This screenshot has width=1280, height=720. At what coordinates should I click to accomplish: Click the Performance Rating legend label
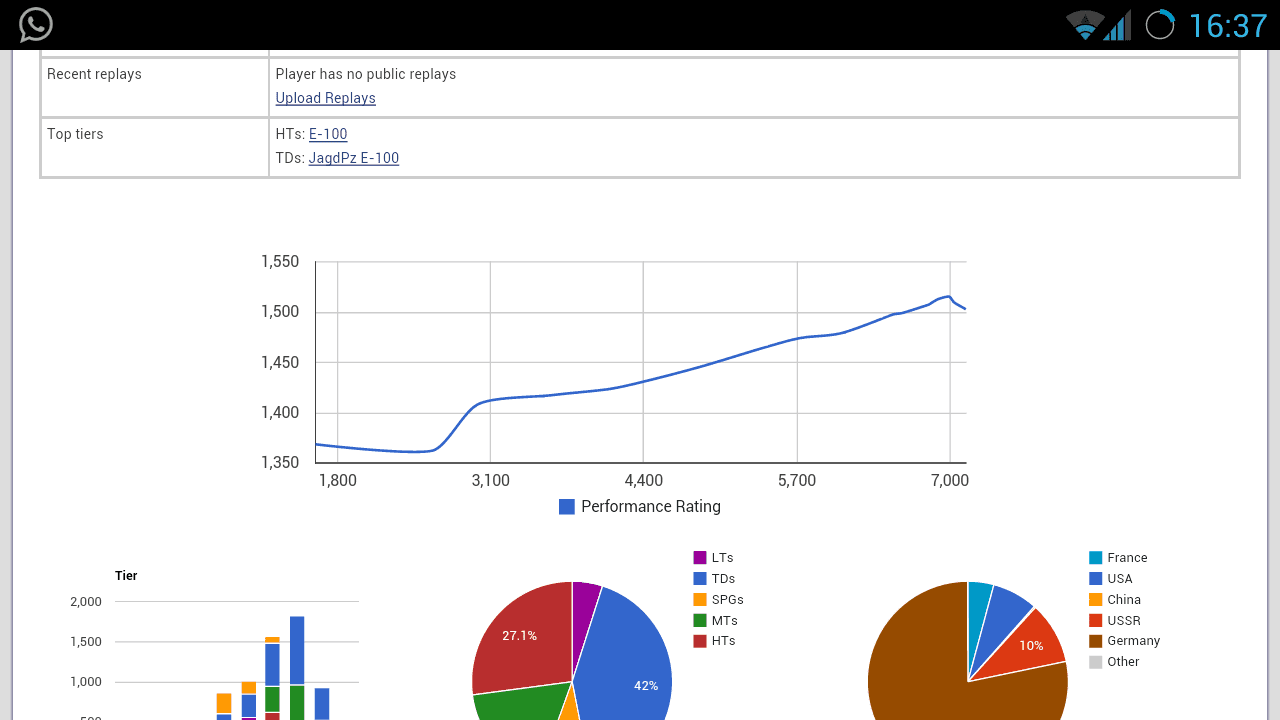pyautogui.click(x=651, y=507)
